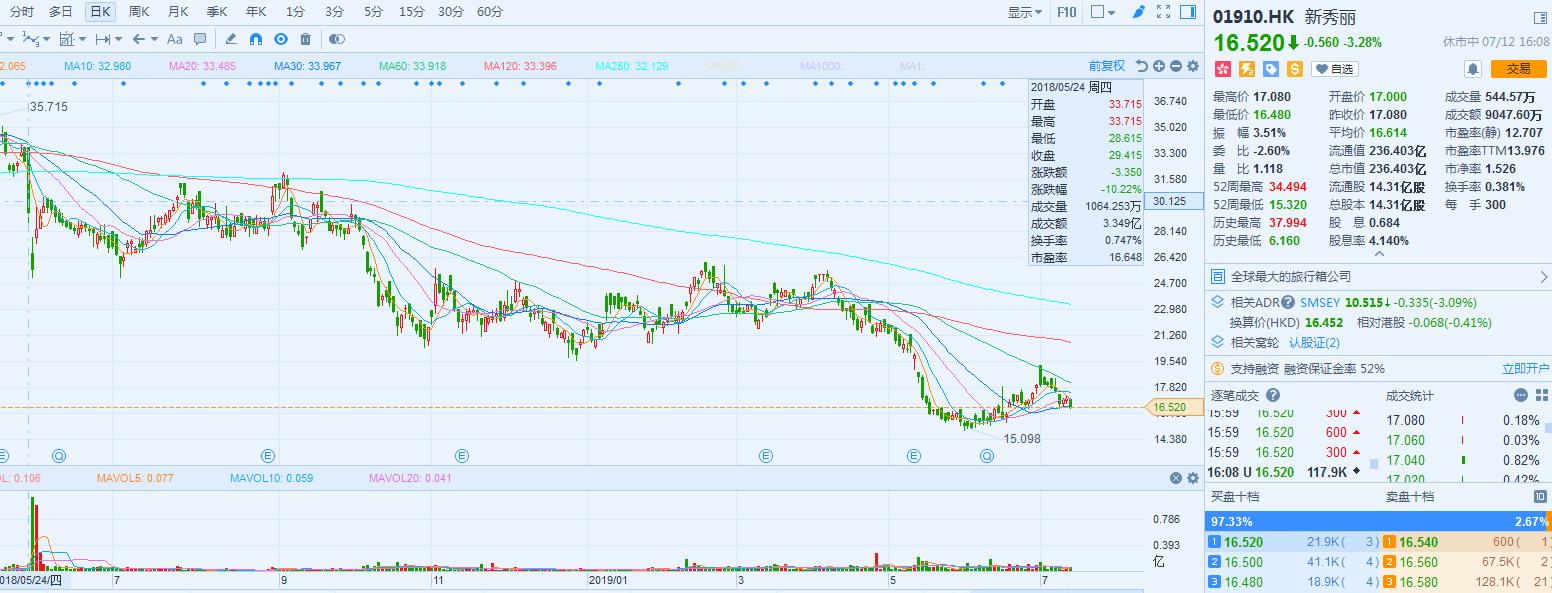The image size is (1552, 593).
Task: Toggle the magnet snap drawing tool
Action: (256, 40)
